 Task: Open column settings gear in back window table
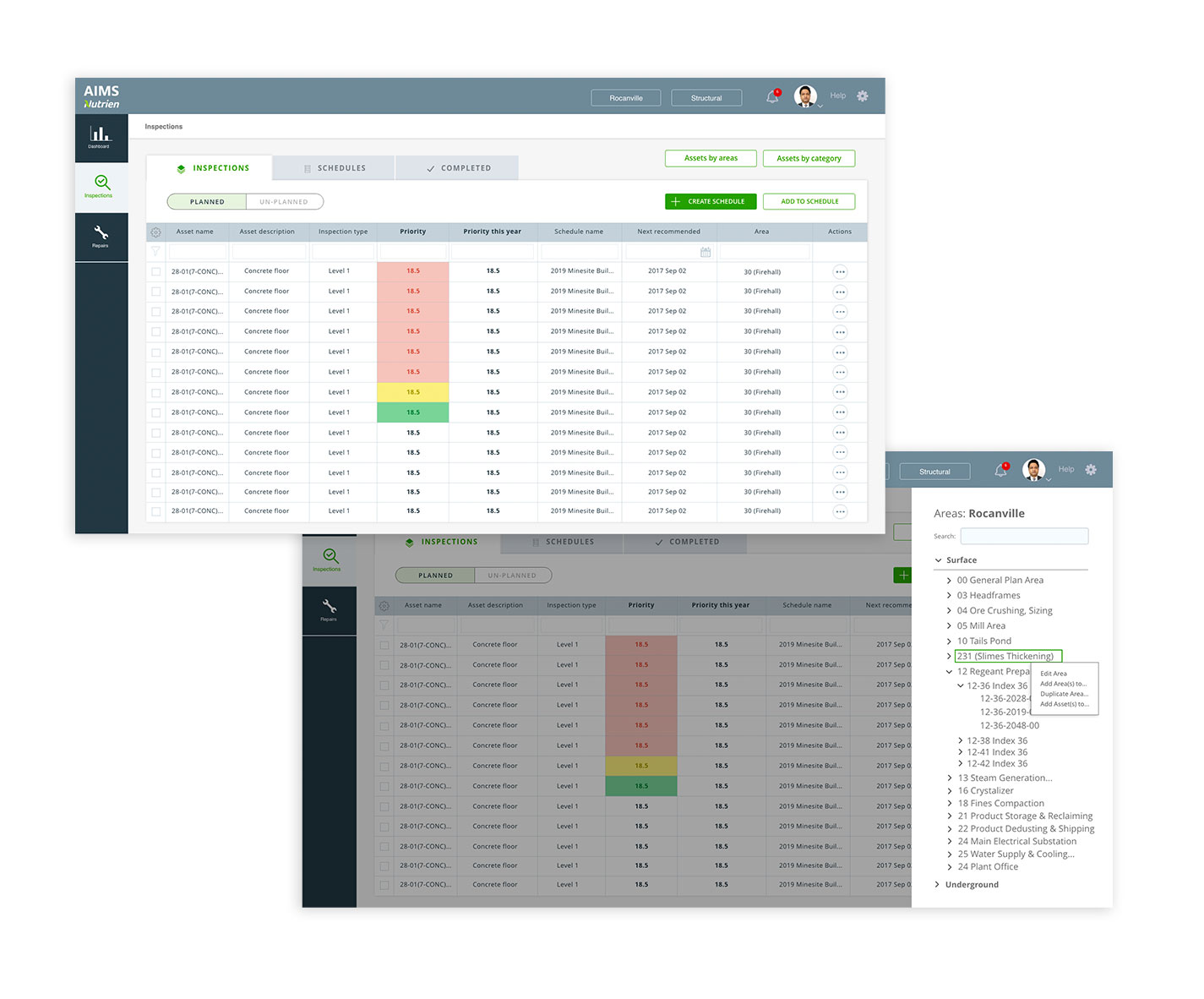pos(384,605)
